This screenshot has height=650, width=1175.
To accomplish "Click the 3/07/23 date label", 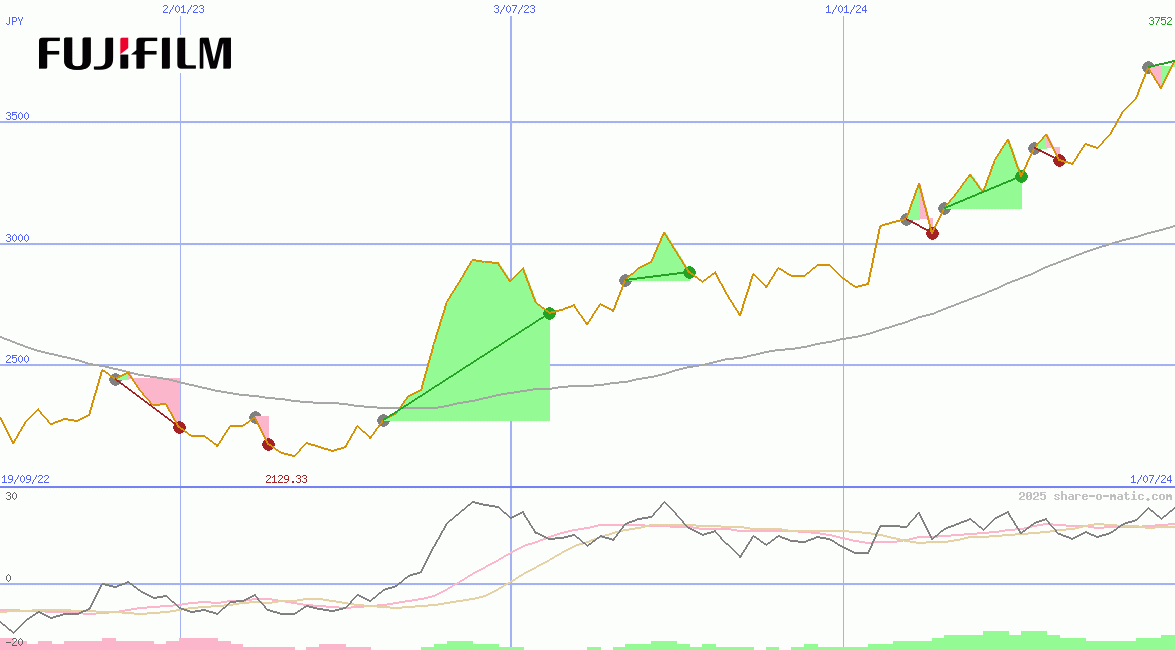I will [x=515, y=9].
